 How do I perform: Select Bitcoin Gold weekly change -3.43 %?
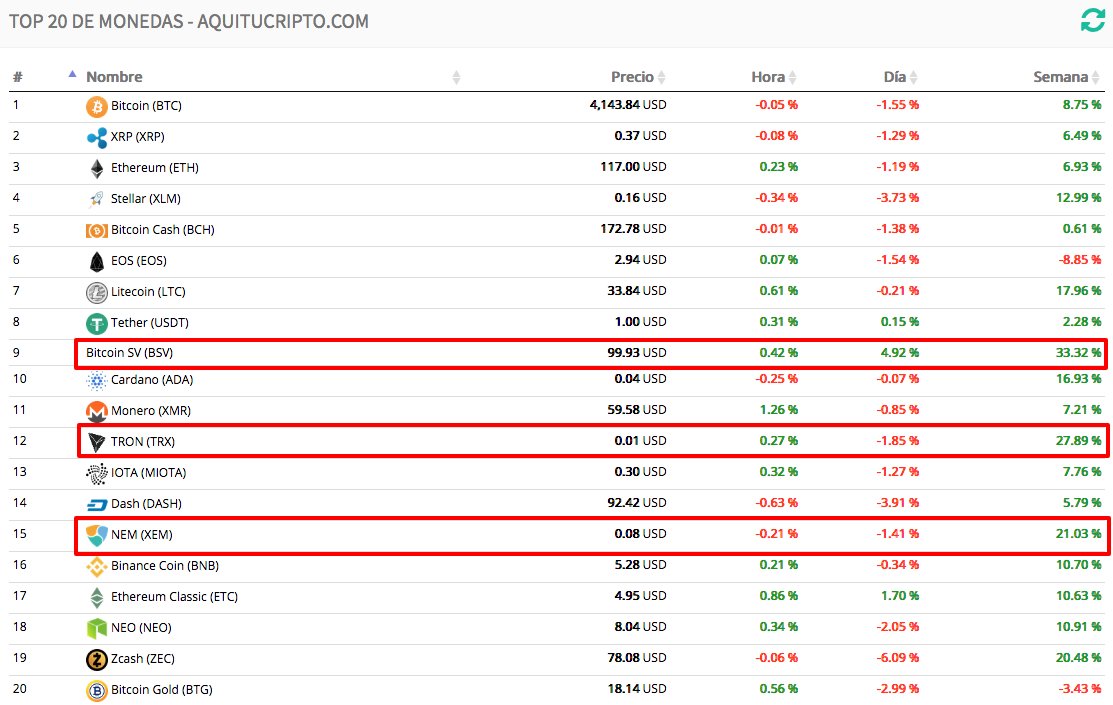tap(1080, 689)
